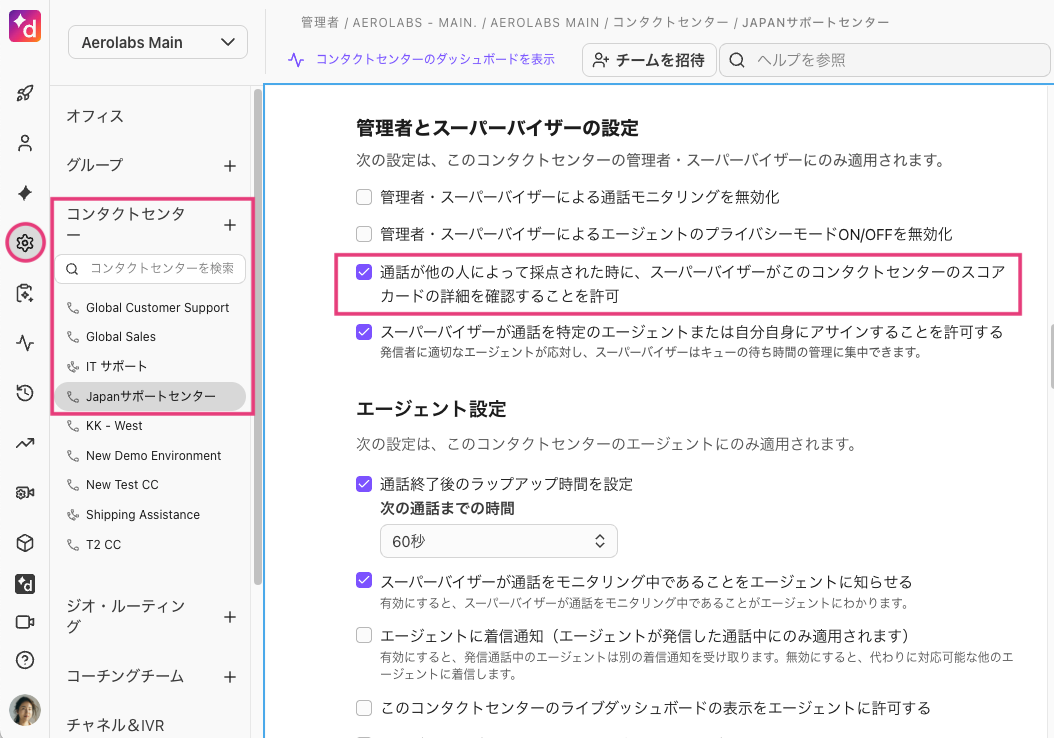Toggle 通話モニタリングを無効化 checkbox
The width and height of the screenshot is (1054, 738).
(x=364, y=197)
